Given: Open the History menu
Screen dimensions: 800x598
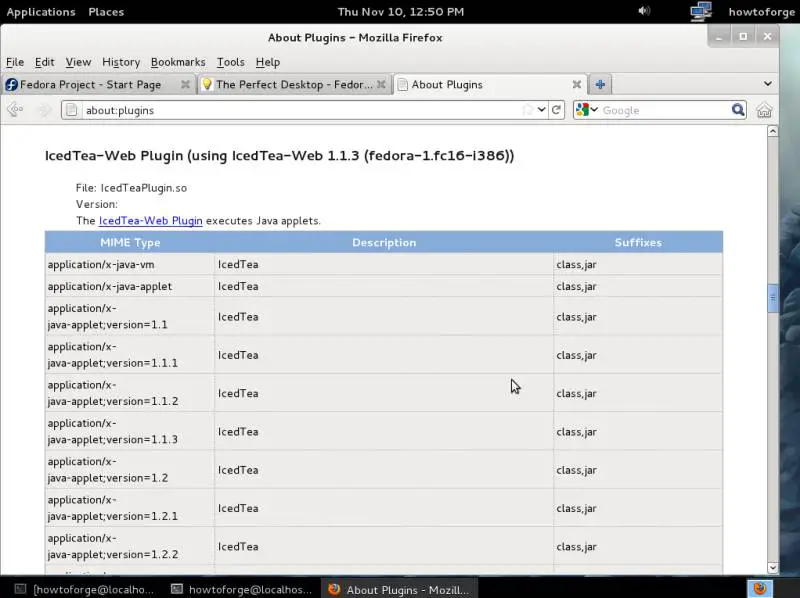Looking at the screenshot, I should [x=121, y=62].
